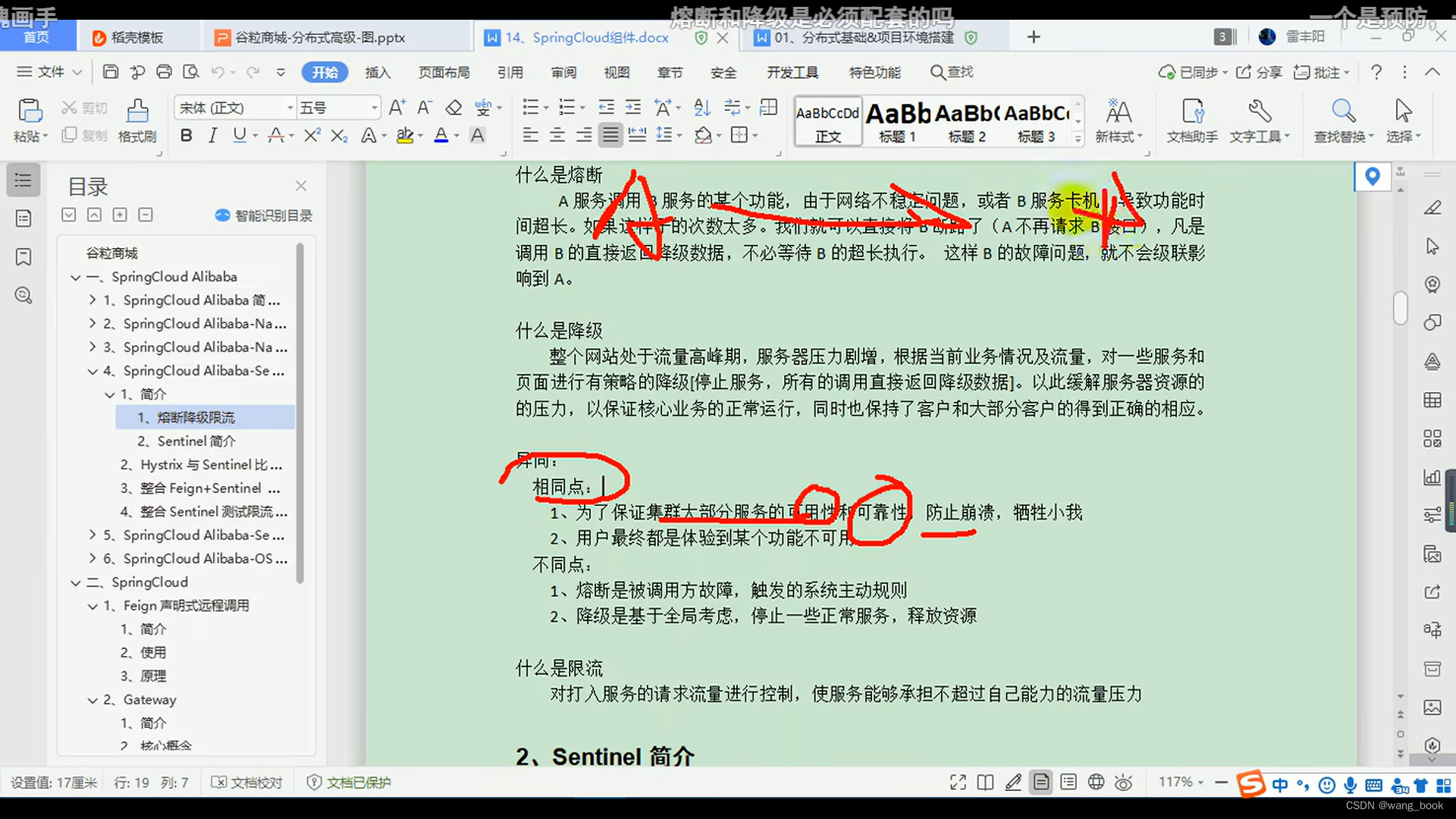Open the Document Assistant tool
This screenshot has height=819, width=1456.
tap(1193, 111)
